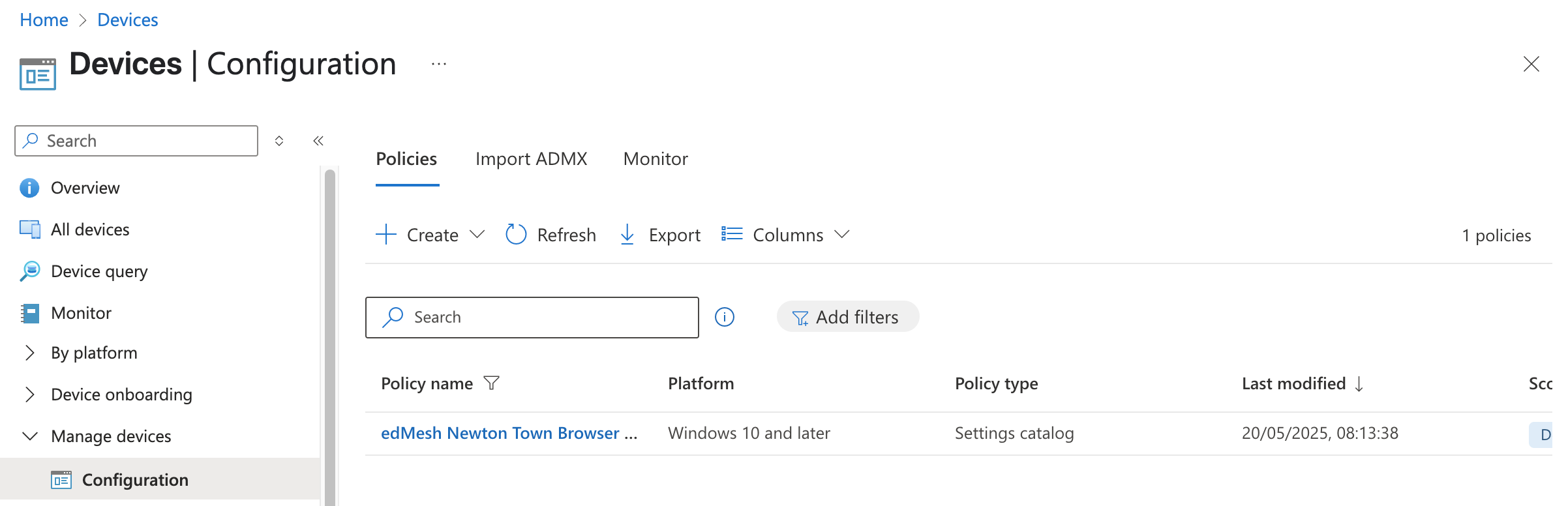Click the Columns list icon

coord(732,233)
